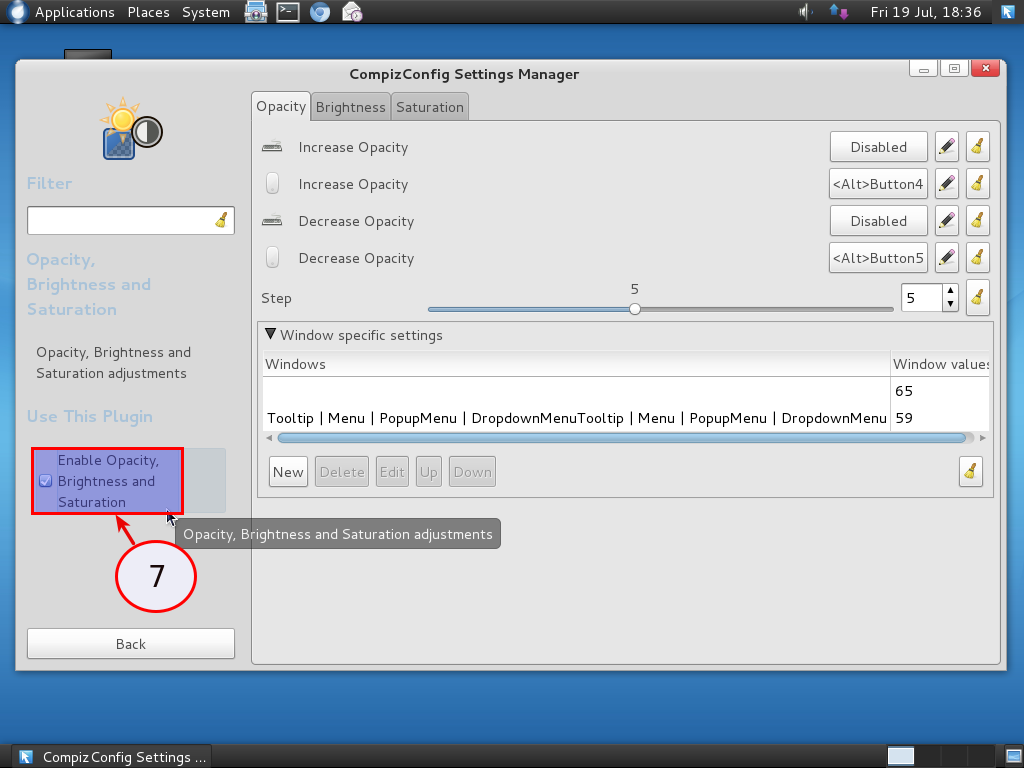Click the keyboard icon beside Increase Opacity

pos(272,147)
